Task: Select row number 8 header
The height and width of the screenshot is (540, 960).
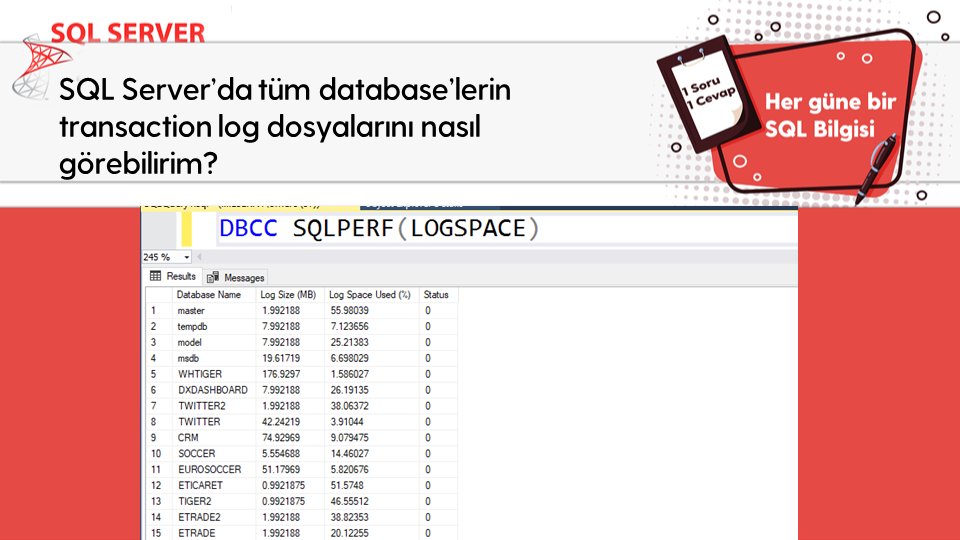Action: click(159, 422)
